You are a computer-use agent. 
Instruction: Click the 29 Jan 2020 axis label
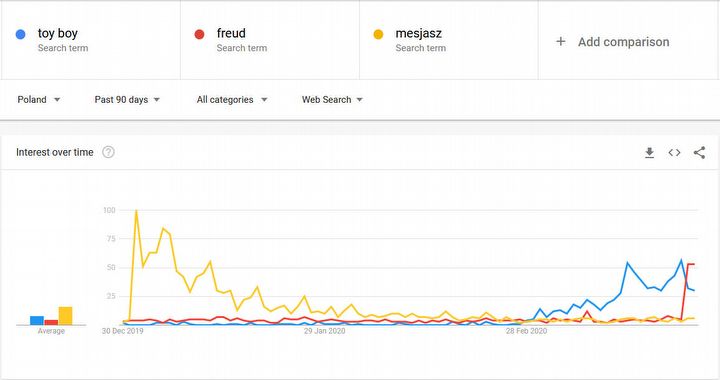[324, 331]
